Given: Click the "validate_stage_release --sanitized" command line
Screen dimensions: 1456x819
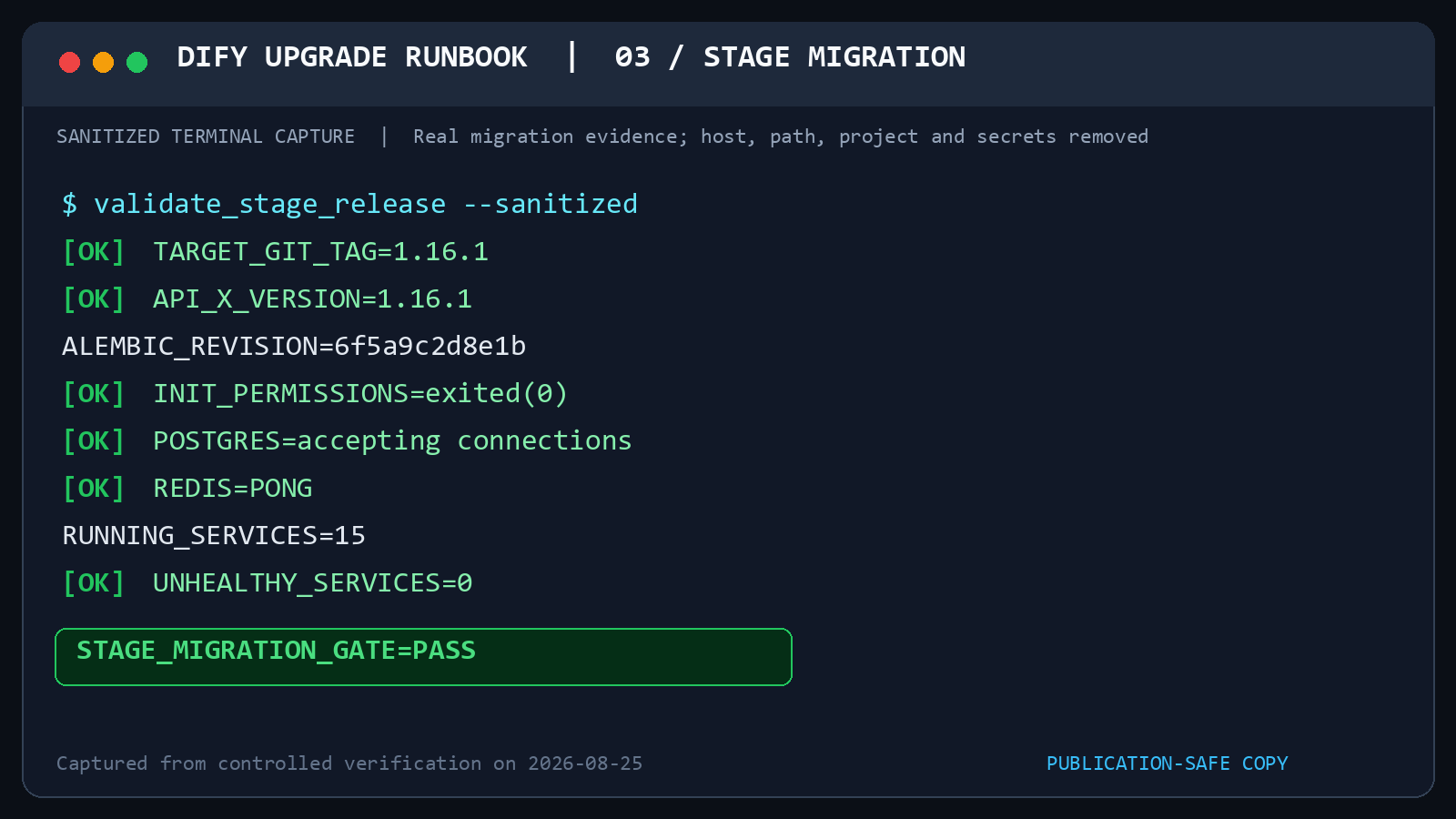Looking at the screenshot, I should 349,204.
